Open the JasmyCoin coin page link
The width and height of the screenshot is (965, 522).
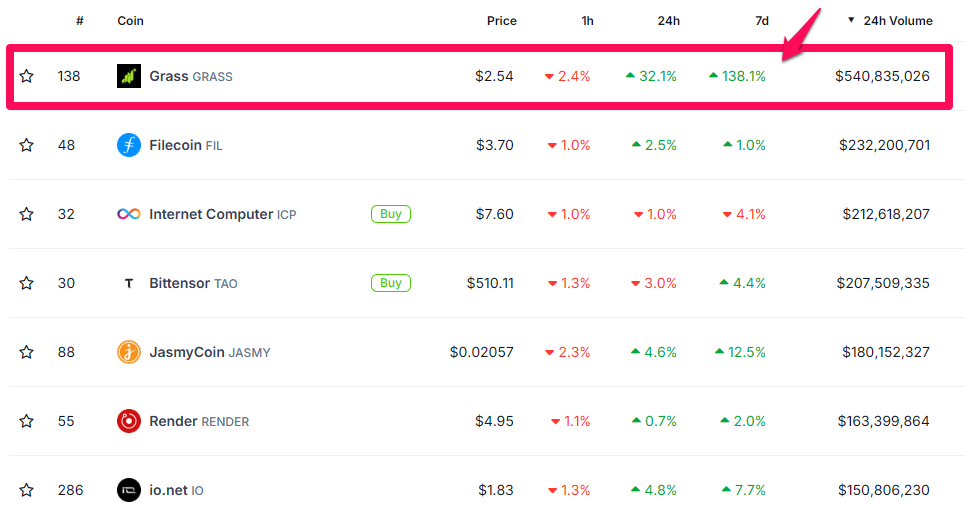[x=187, y=352]
